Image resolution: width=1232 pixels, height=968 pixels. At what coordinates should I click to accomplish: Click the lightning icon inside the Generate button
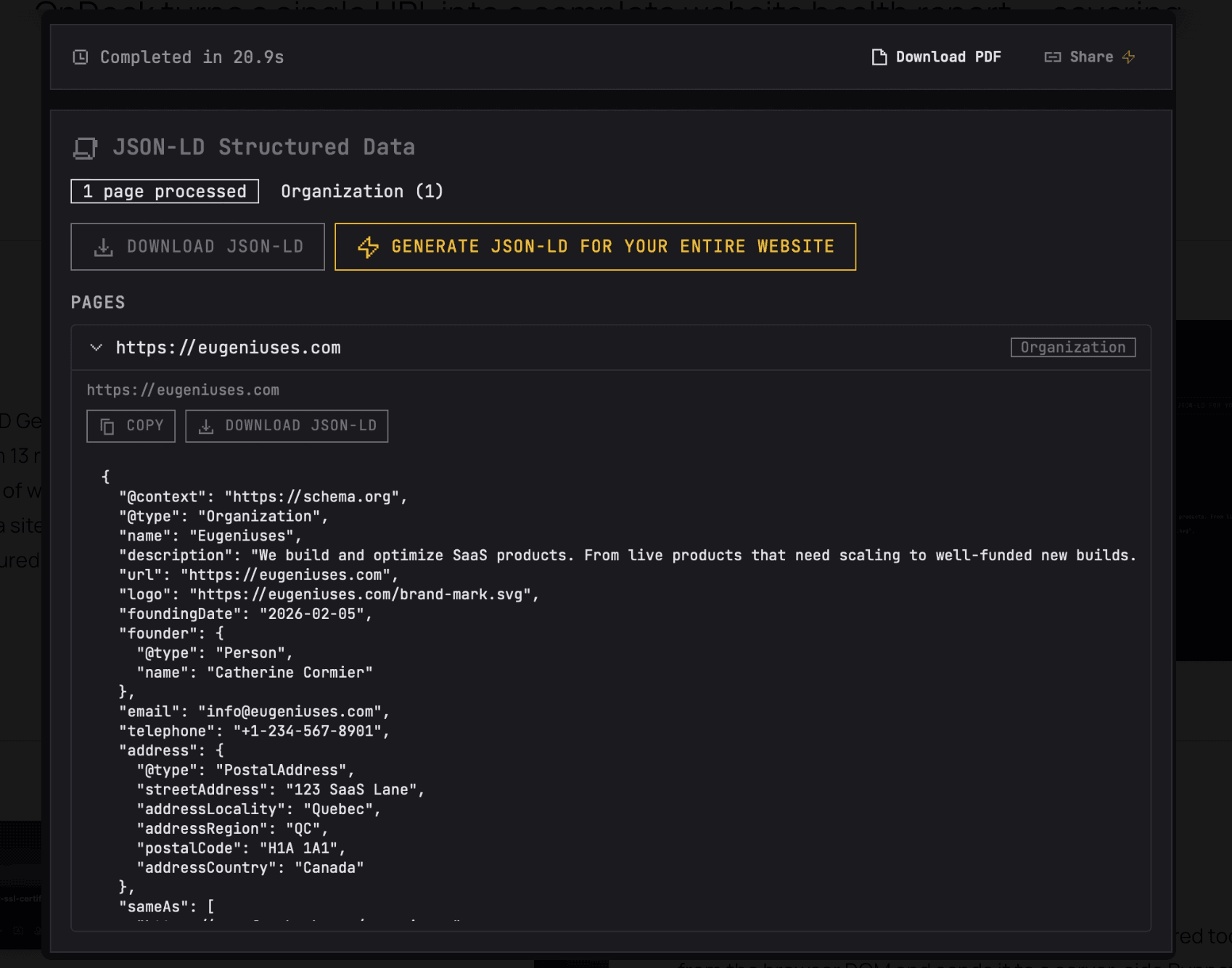369,247
